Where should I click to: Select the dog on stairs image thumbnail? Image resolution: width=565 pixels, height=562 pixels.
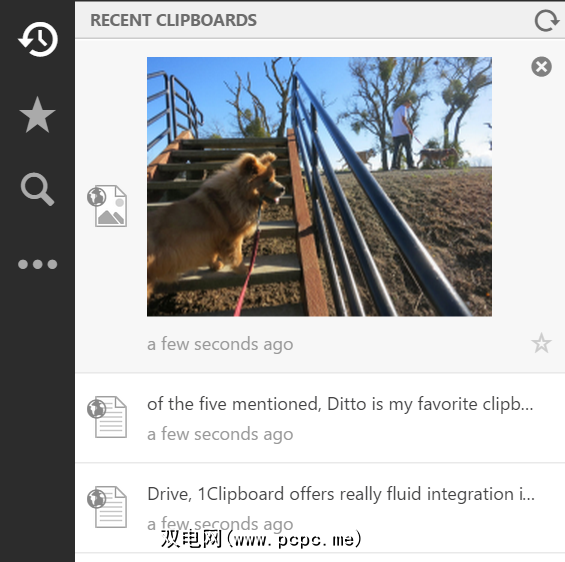point(319,187)
